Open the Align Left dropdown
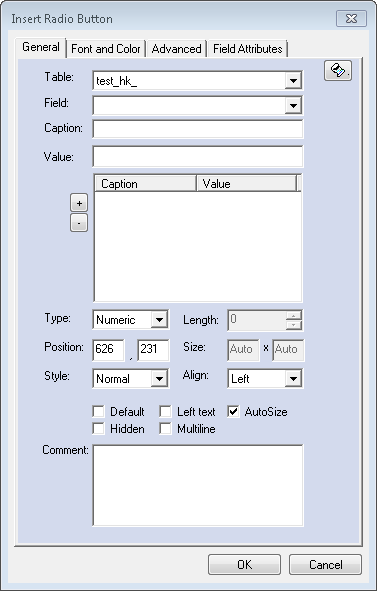The width and height of the screenshot is (377, 591). (293, 379)
